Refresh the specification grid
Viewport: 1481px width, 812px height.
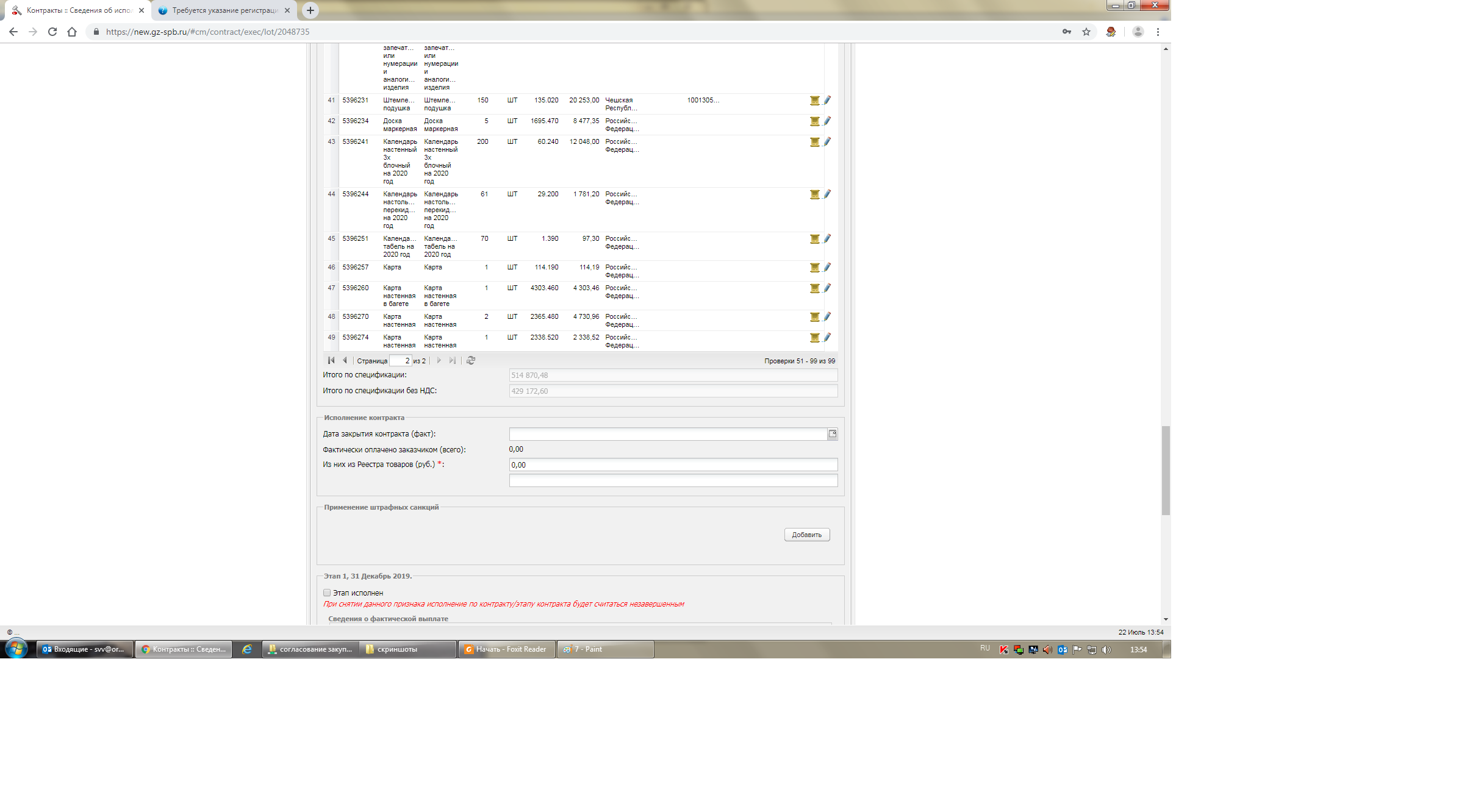coord(471,360)
